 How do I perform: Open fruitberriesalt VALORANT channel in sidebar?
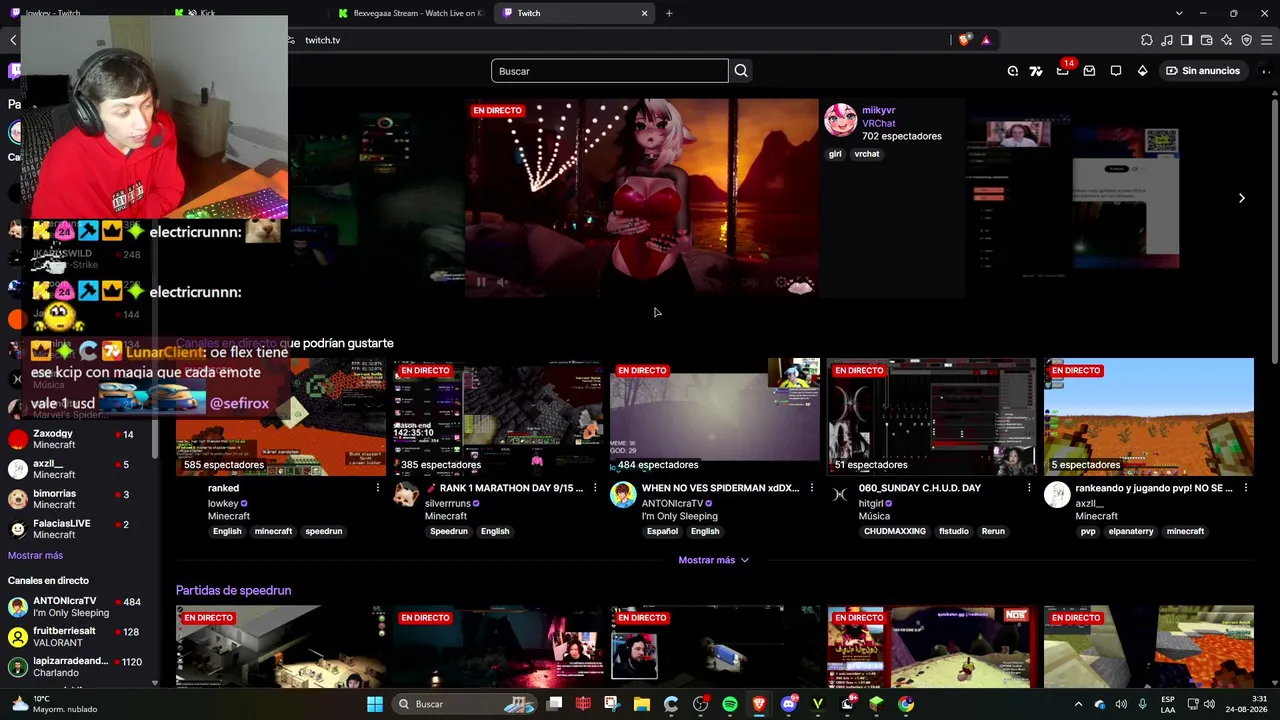[80, 637]
